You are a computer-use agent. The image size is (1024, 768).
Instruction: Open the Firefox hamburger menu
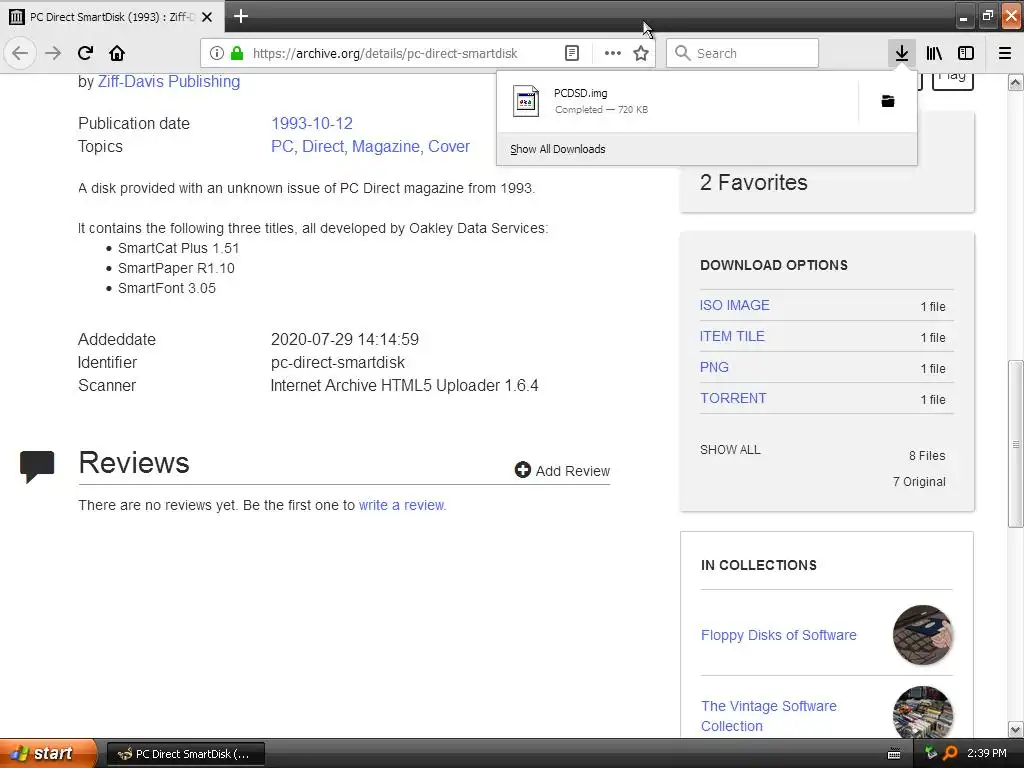point(1005,53)
